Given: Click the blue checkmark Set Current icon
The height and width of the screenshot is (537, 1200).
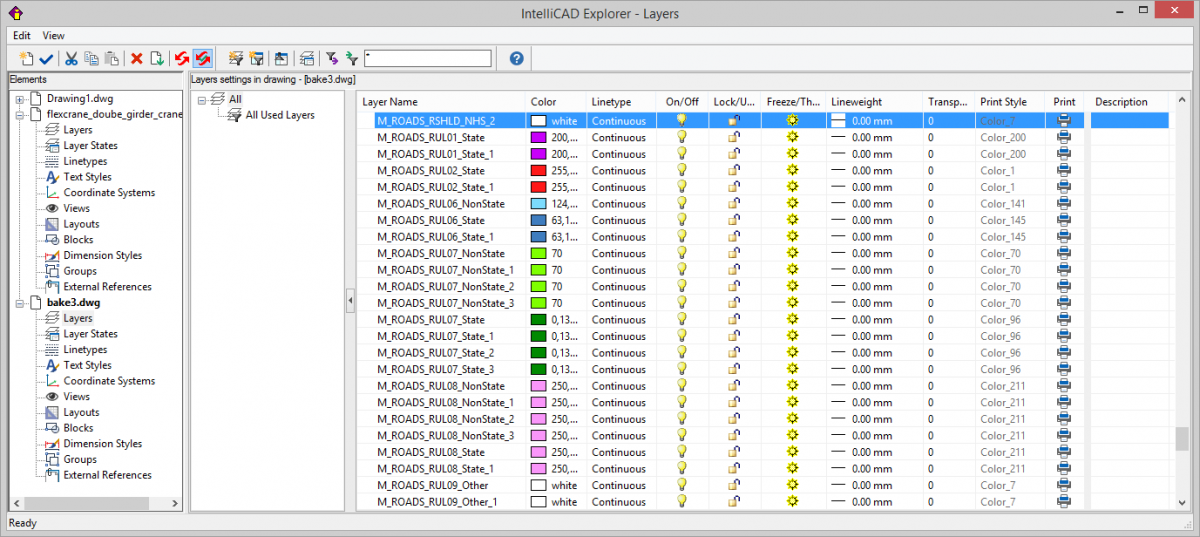Looking at the screenshot, I should click(x=46, y=59).
